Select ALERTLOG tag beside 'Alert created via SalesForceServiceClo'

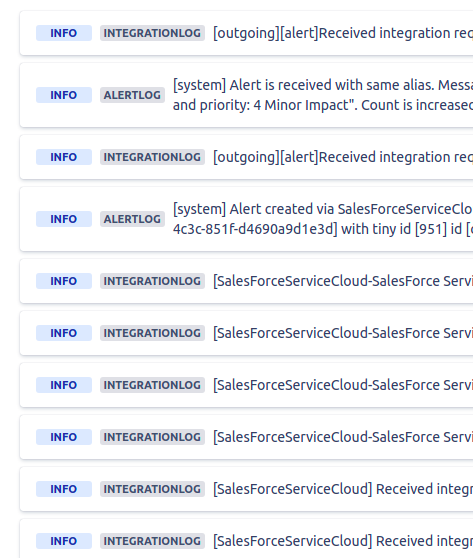(x=132, y=219)
